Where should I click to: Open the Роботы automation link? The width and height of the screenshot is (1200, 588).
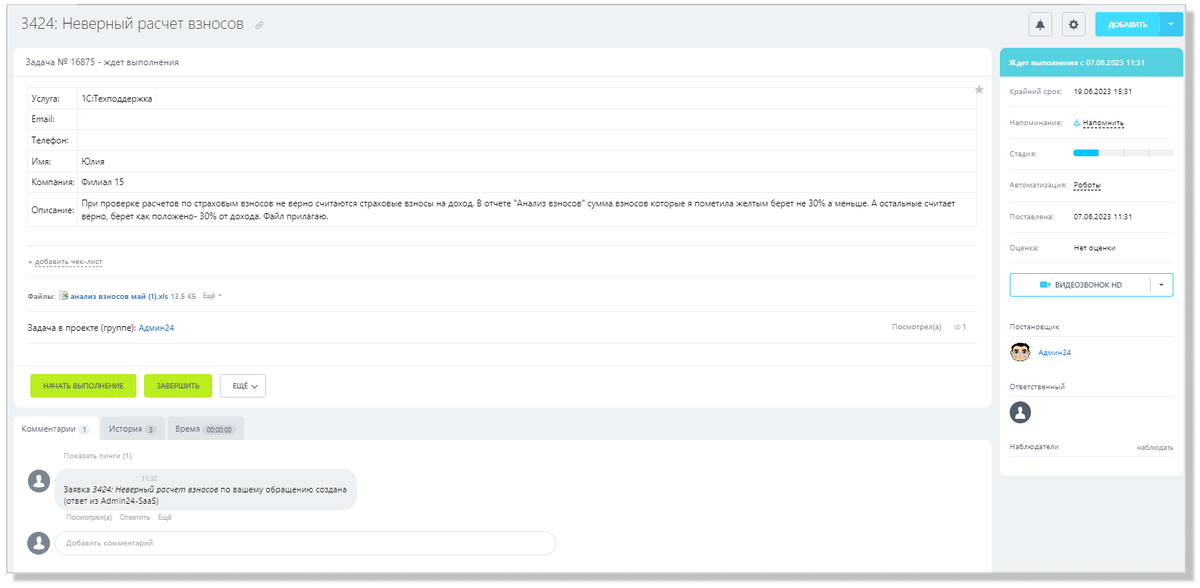[1087, 185]
